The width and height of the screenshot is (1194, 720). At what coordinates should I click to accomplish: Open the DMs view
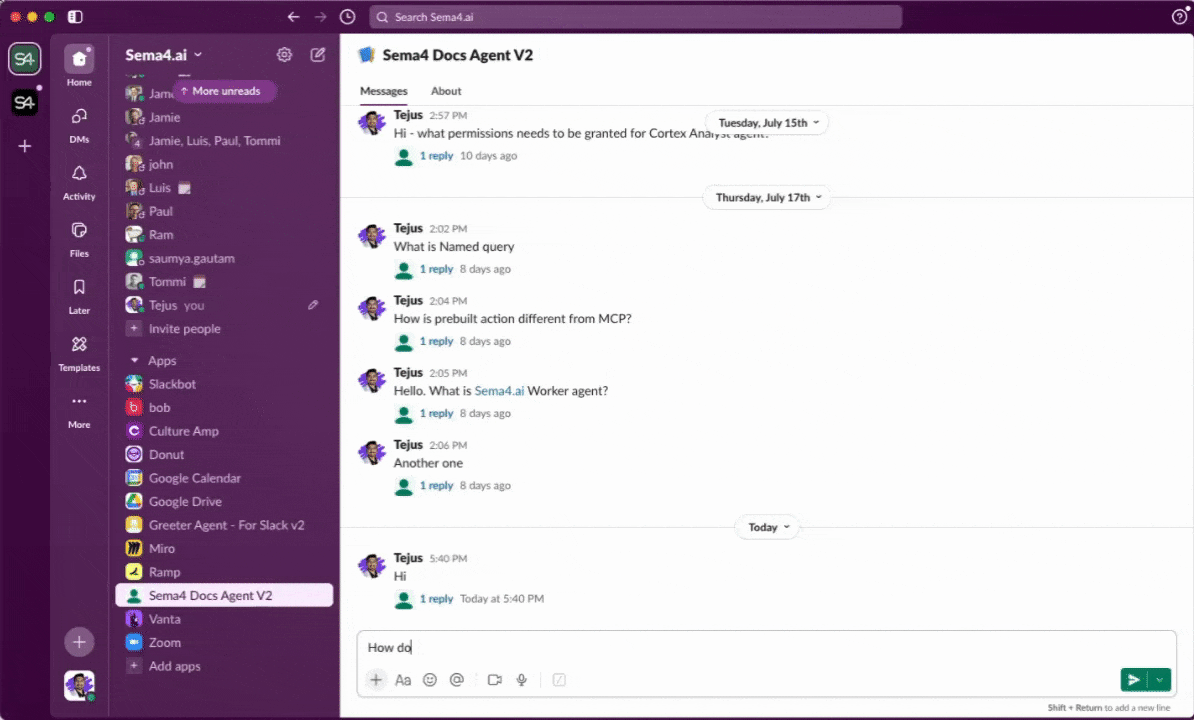pos(79,125)
